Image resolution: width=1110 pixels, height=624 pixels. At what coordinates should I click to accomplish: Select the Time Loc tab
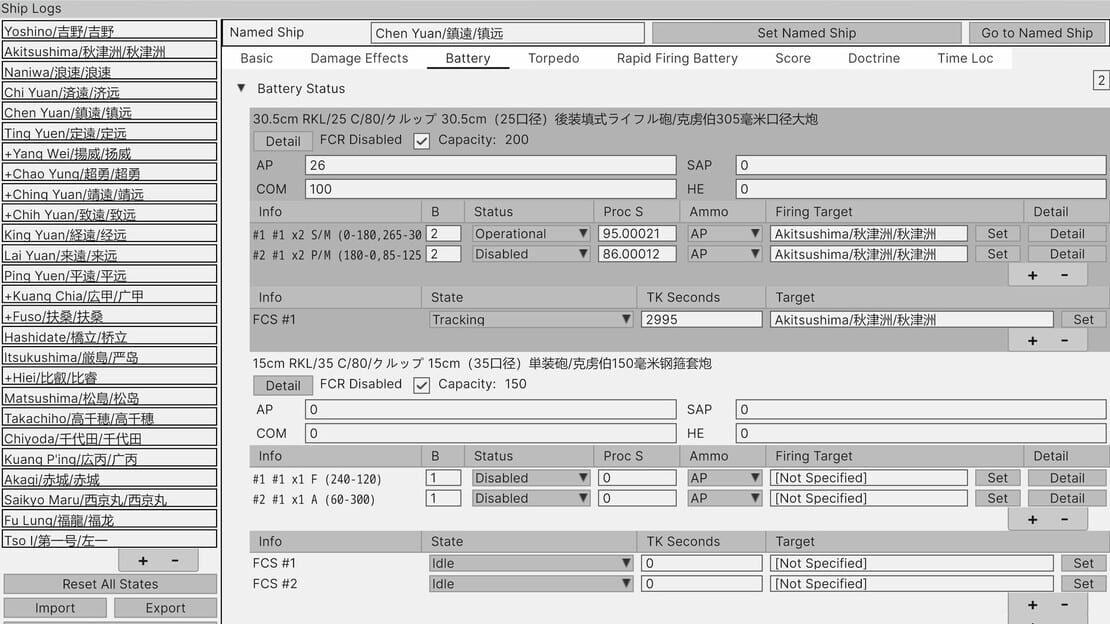(x=965, y=58)
